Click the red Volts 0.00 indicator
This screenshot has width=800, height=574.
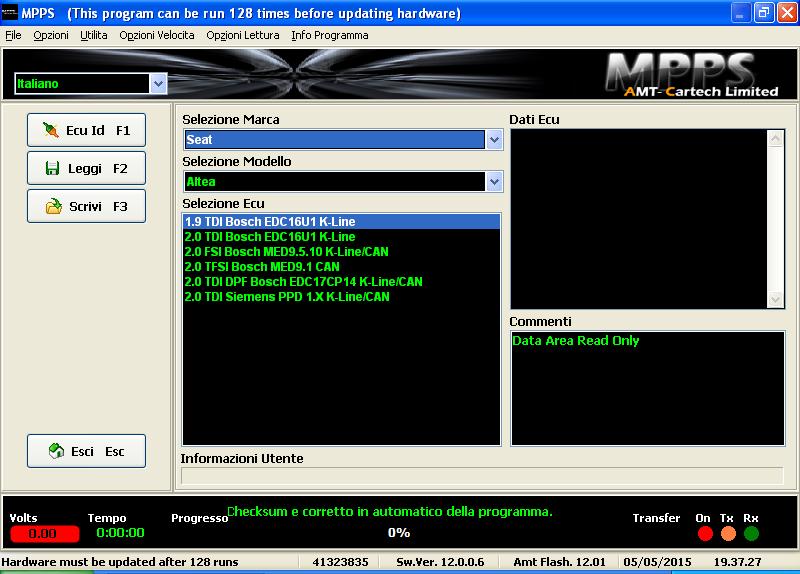(x=43, y=533)
